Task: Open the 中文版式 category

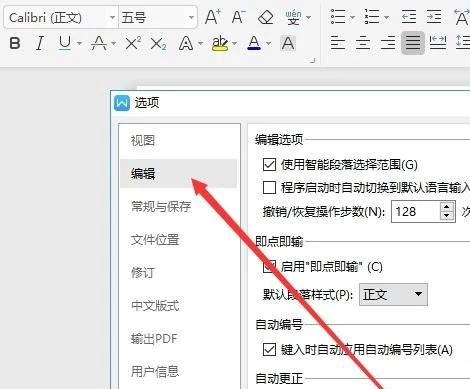Action: 155,305
